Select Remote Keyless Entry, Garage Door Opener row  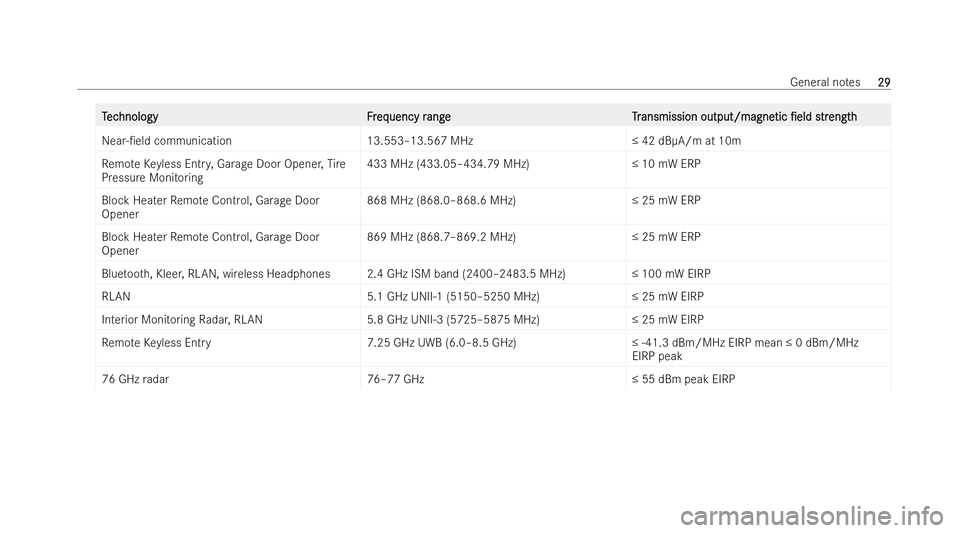coord(493,170)
